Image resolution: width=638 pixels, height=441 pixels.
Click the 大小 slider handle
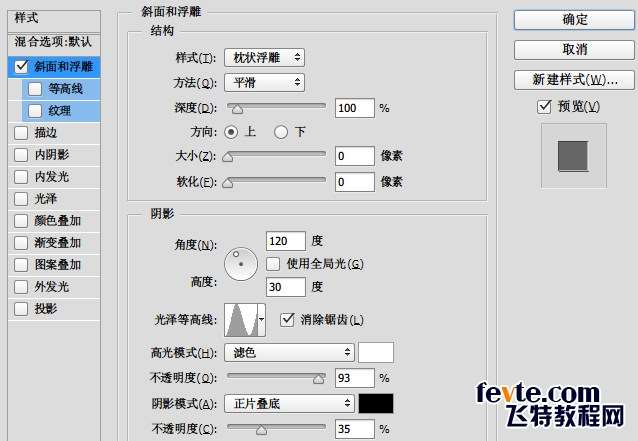pyautogui.click(x=227, y=157)
